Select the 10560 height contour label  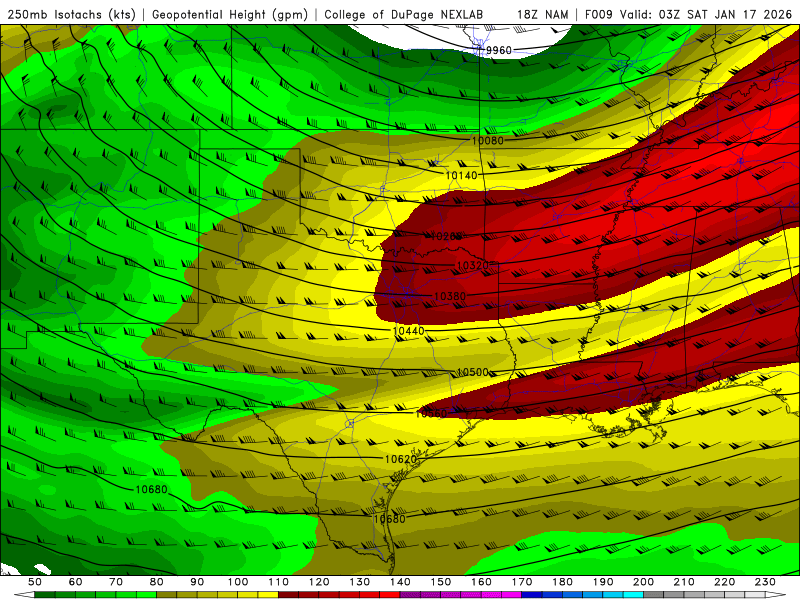pos(431,414)
